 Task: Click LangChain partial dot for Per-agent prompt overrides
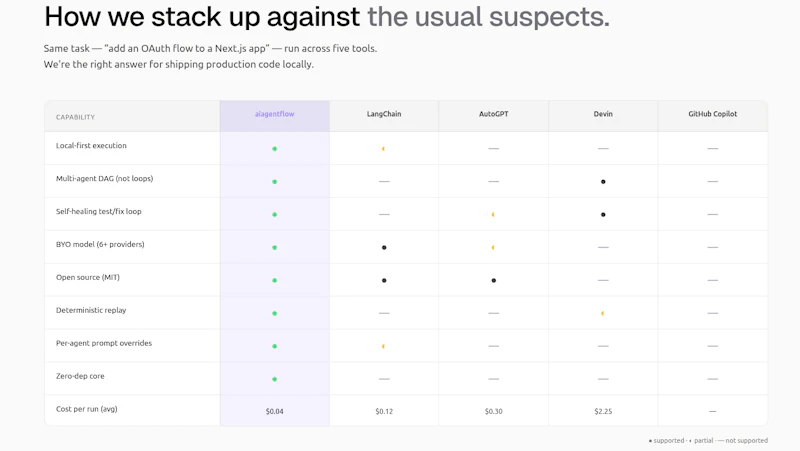(x=383, y=346)
